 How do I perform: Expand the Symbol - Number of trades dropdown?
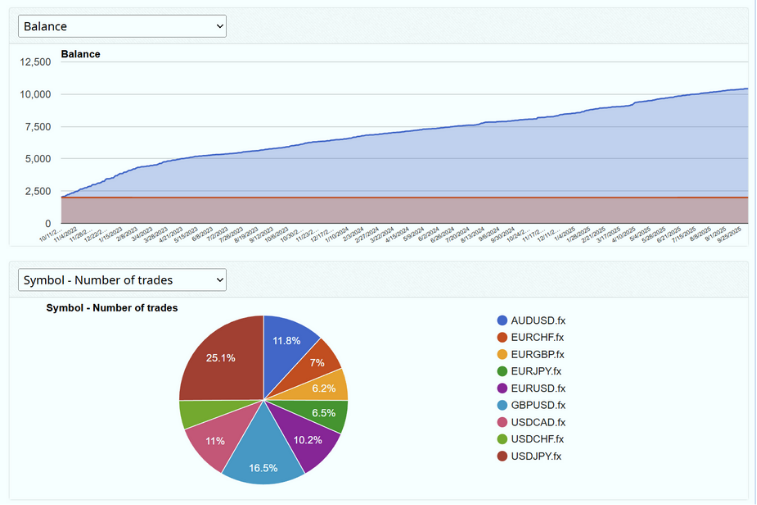122,280
